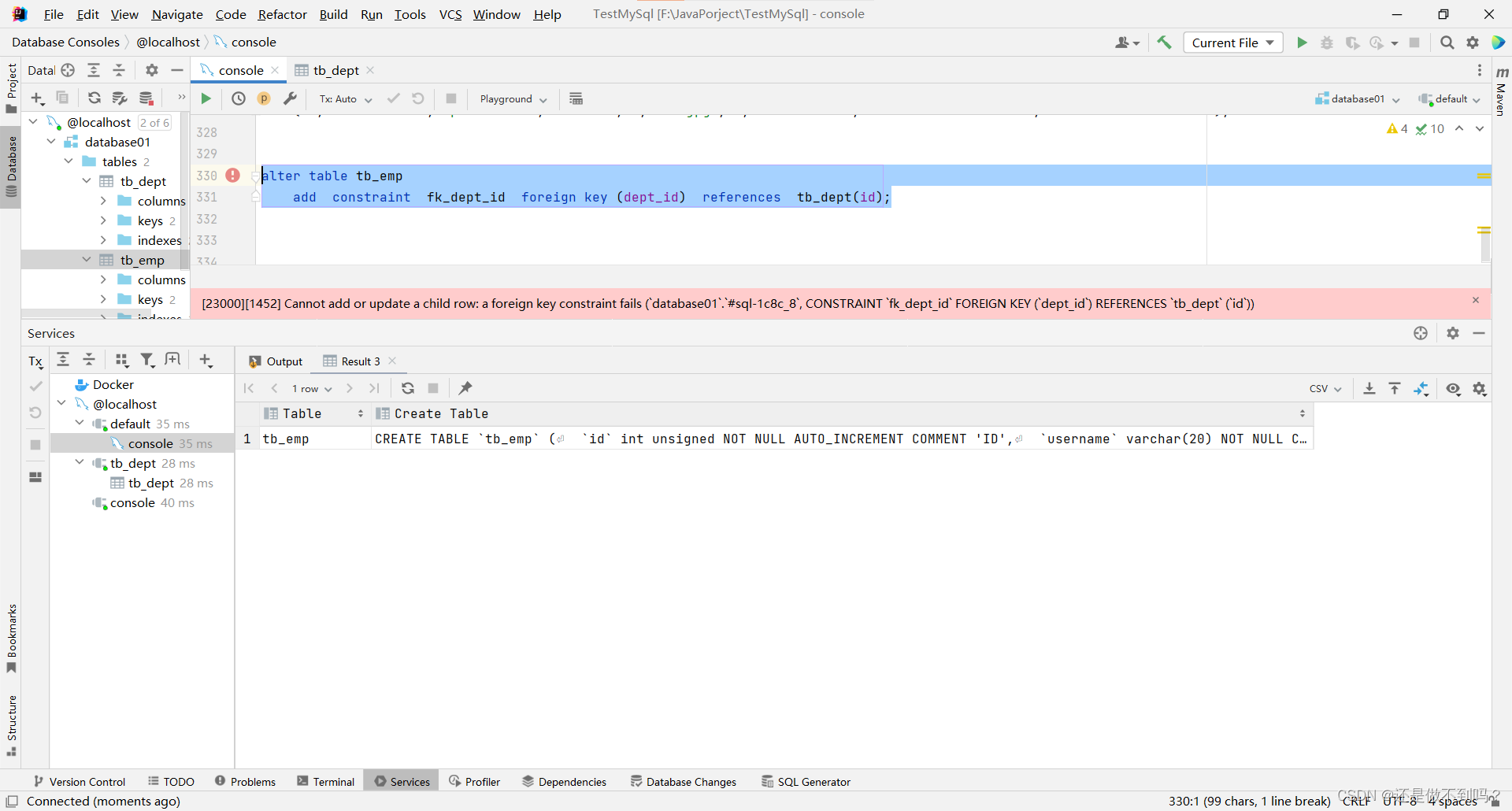Go to next result page arrow
Viewport: 1512px width, 811px height.
coord(349,388)
